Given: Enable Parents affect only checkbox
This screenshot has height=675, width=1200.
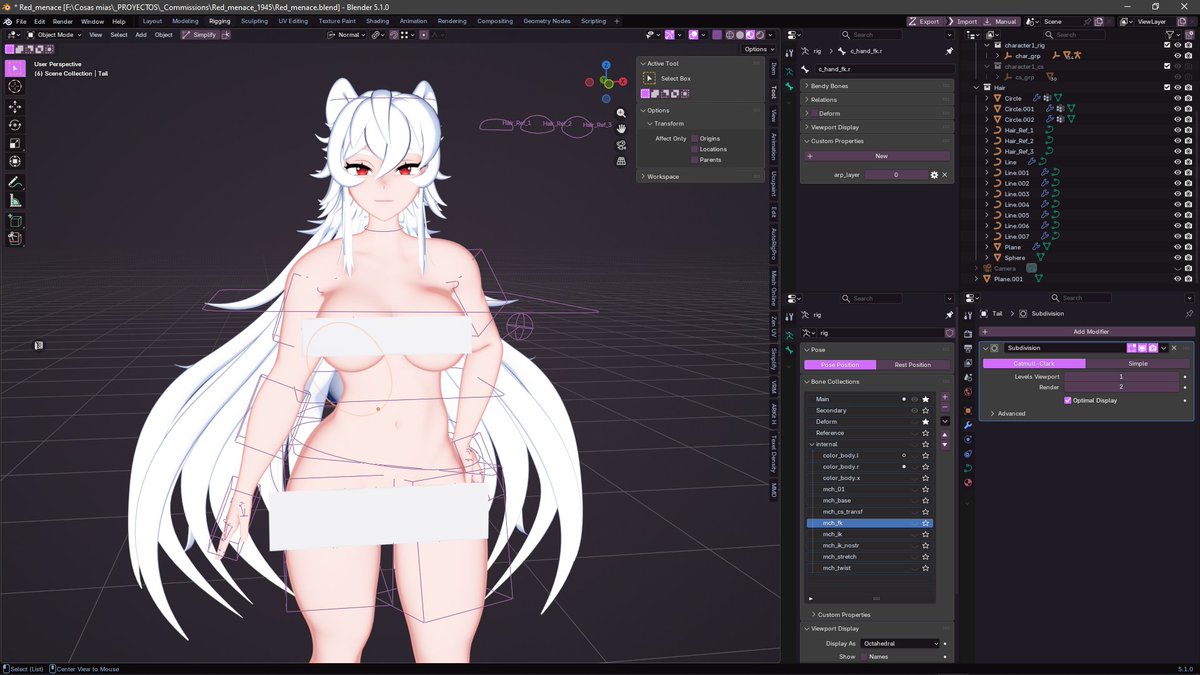Looking at the screenshot, I should point(696,160).
